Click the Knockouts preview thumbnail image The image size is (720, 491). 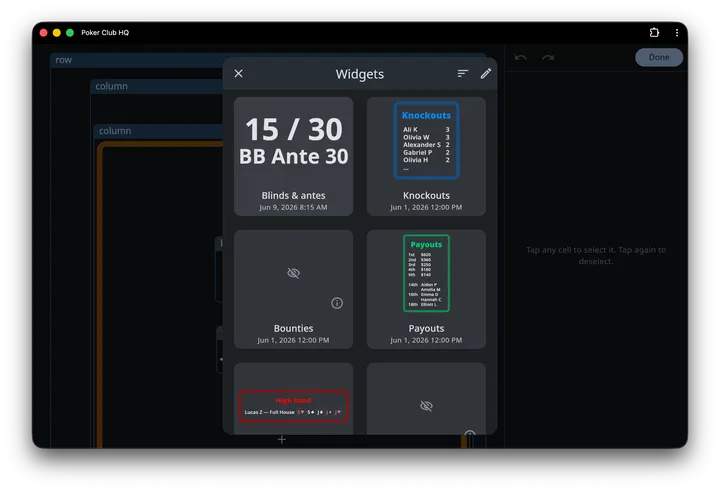tap(426, 140)
